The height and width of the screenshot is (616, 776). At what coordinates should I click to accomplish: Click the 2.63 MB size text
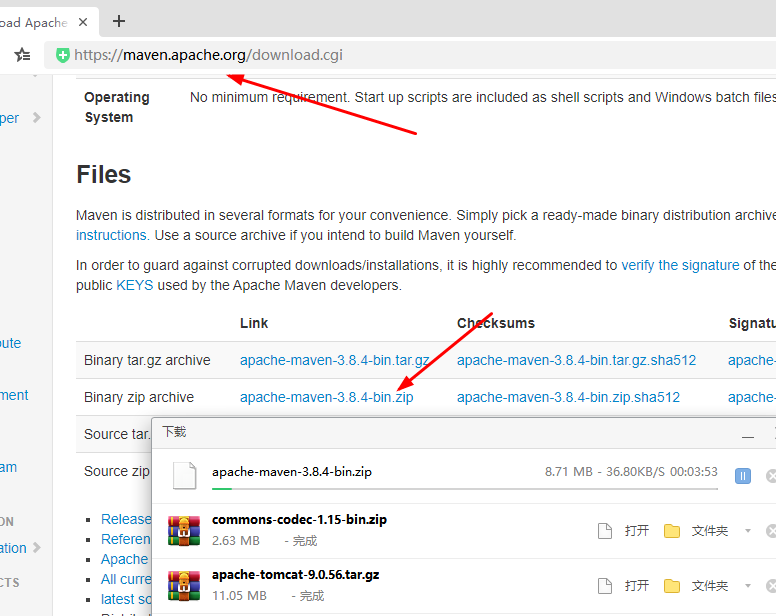[x=236, y=541]
